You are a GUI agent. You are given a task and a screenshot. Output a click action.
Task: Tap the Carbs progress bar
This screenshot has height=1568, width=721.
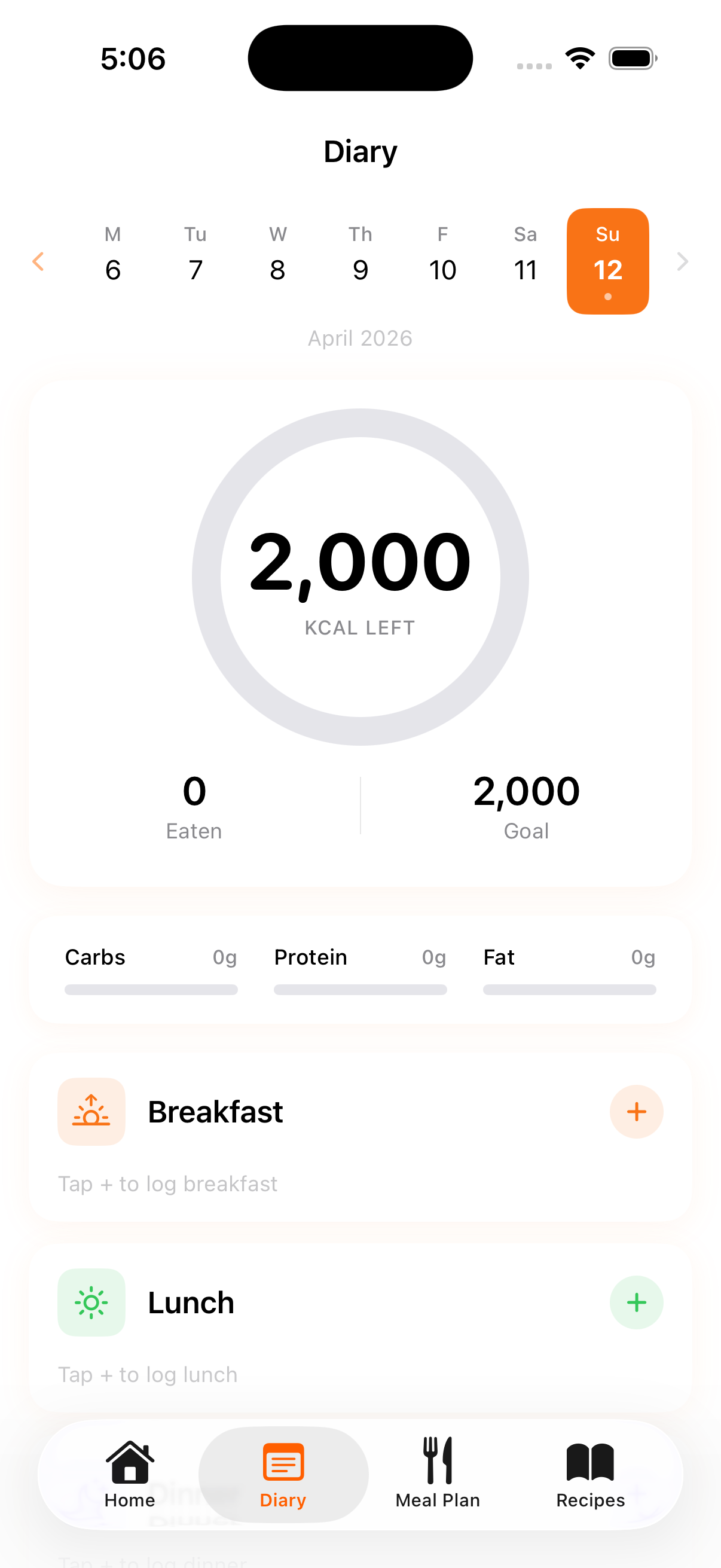point(151,989)
